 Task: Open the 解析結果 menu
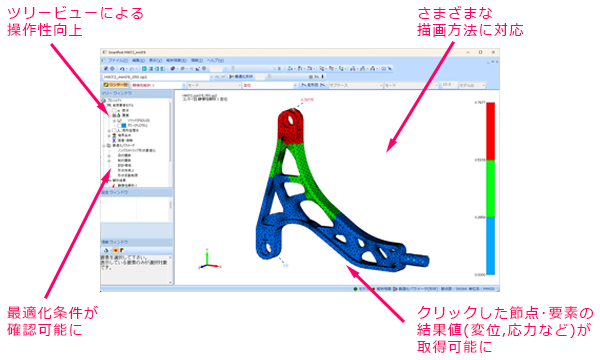176,60
